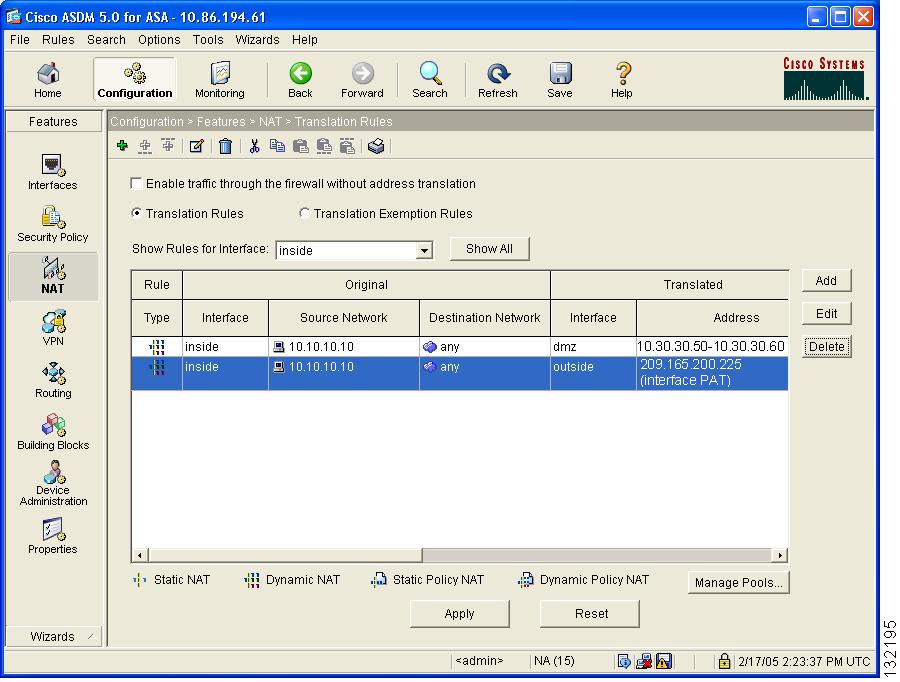Click the scrollbar left arrow under table
Viewport: 900px width, 682px height.
[x=139, y=555]
